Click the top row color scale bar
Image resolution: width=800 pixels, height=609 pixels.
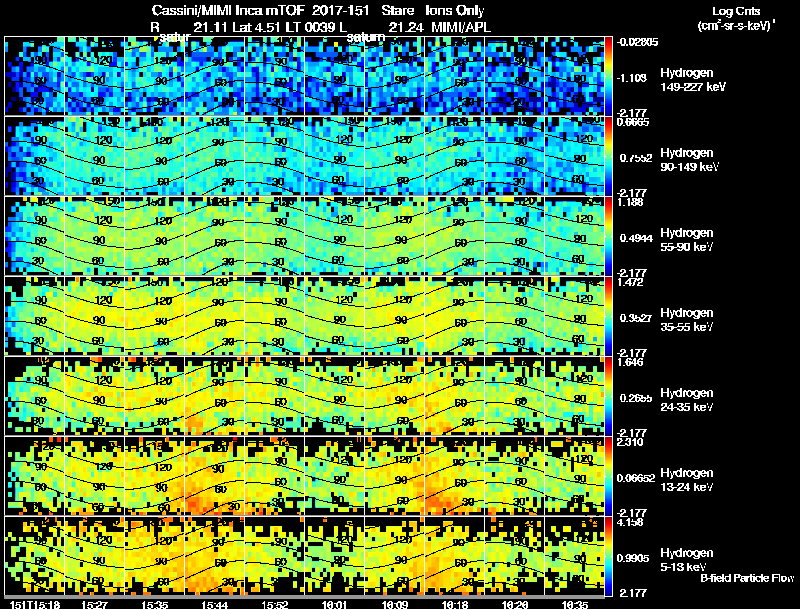(x=609, y=76)
